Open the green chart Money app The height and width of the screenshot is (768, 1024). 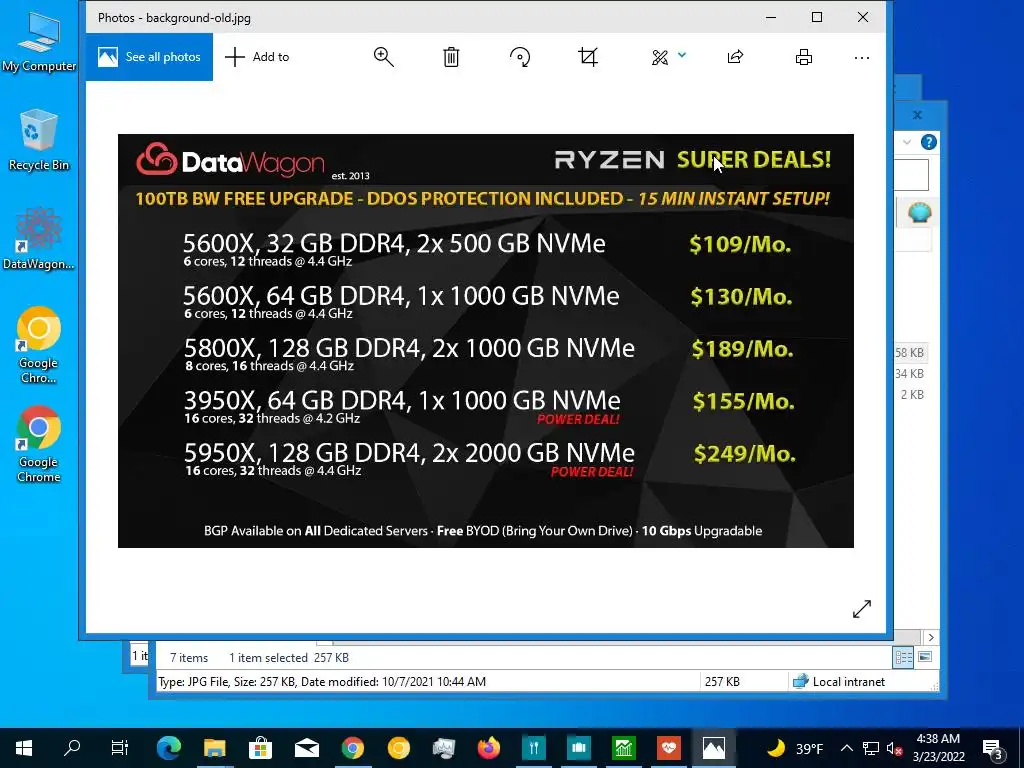point(624,748)
